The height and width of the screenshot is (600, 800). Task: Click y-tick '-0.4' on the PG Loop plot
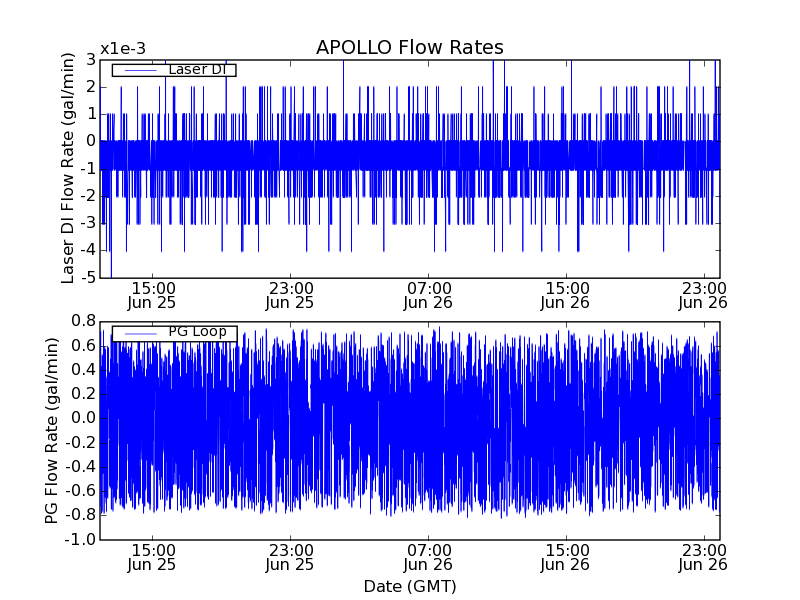[81, 467]
